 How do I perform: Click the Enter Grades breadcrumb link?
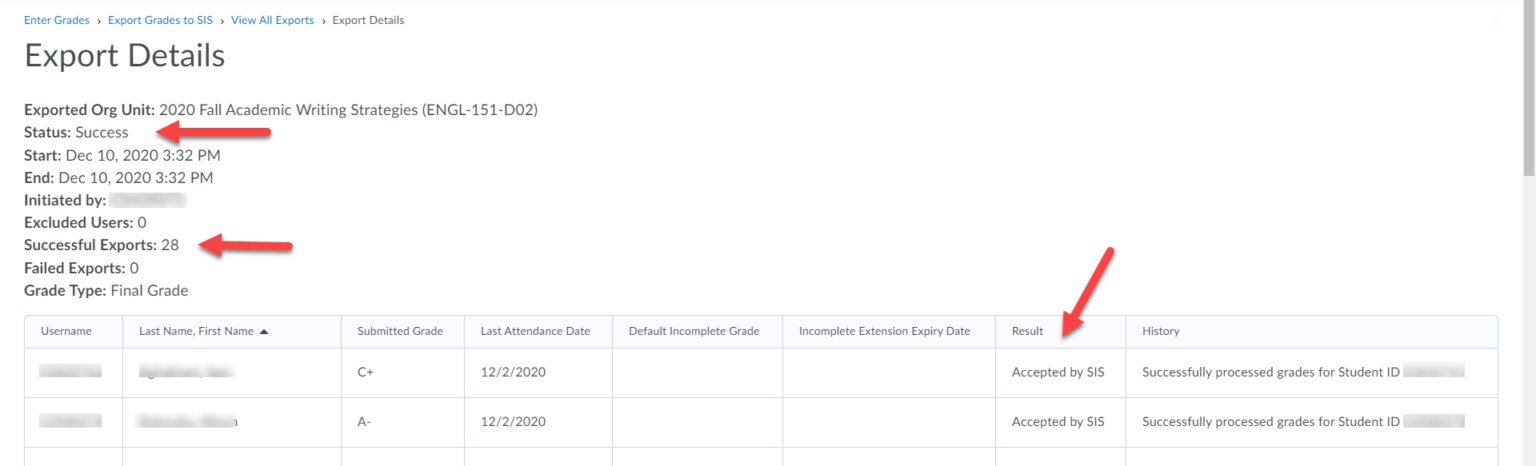click(56, 20)
